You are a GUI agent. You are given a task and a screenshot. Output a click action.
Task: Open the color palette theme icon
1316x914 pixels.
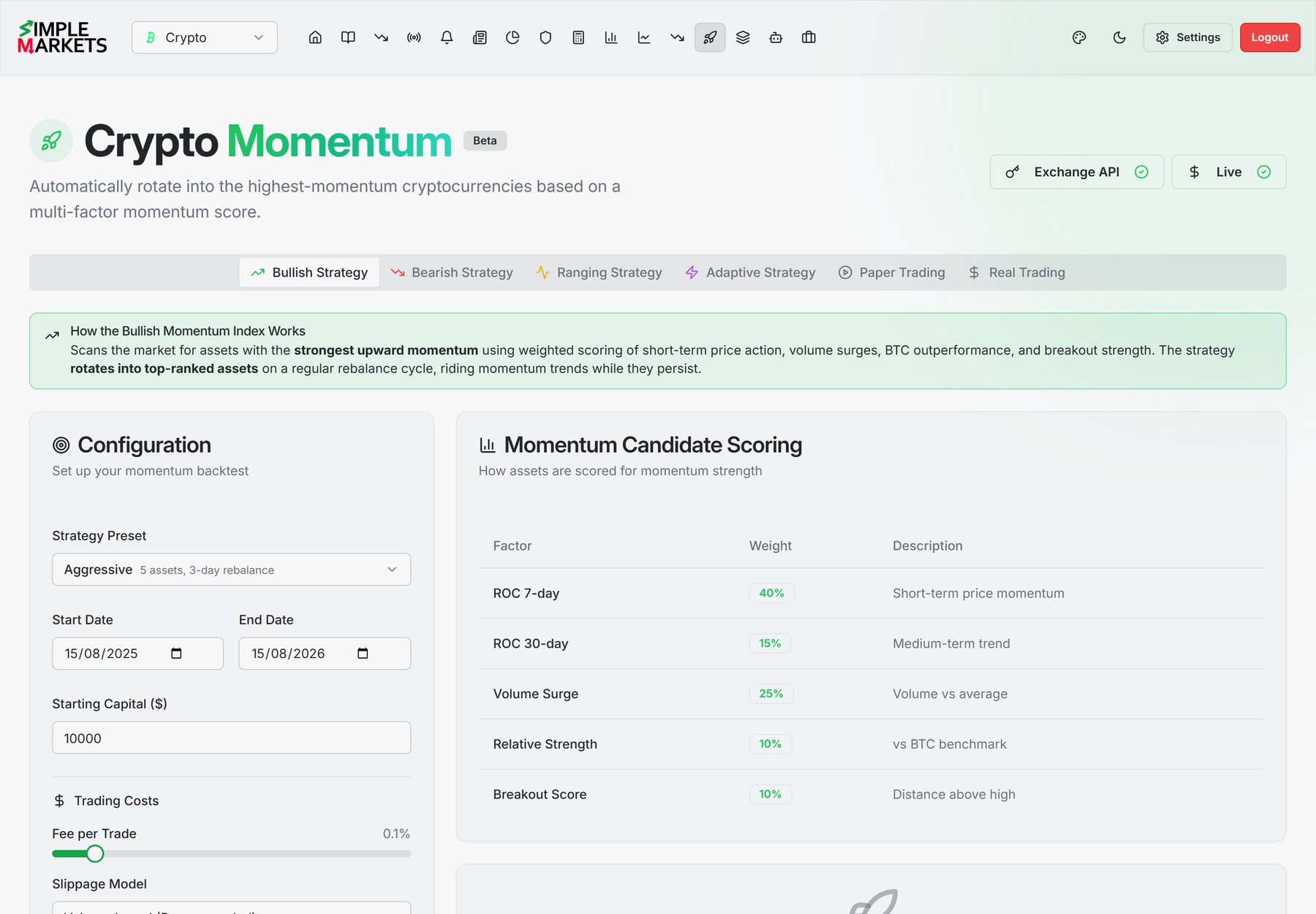coord(1079,37)
